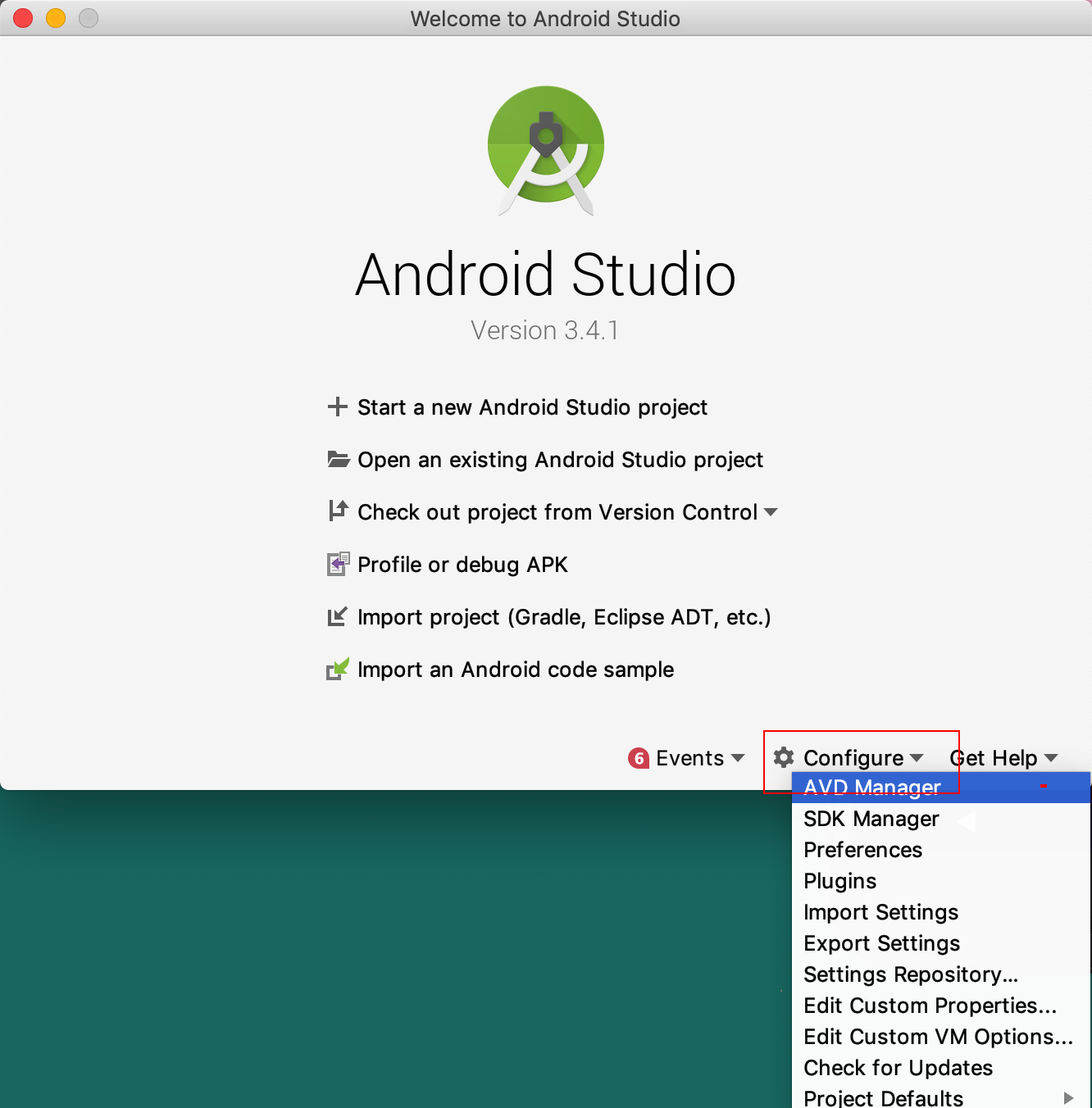
Task: Open the Configure dropdown arrow
Action: point(917,758)
